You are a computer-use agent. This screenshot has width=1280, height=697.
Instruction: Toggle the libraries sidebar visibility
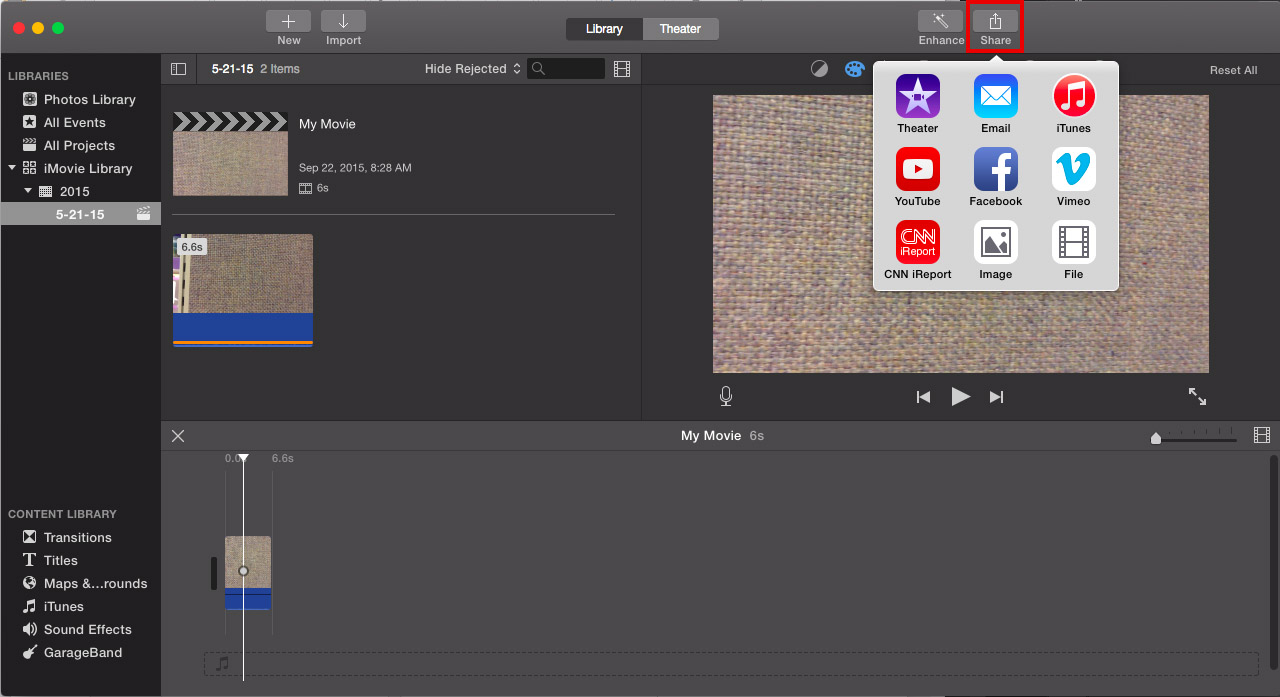click(x=179, y=69)
